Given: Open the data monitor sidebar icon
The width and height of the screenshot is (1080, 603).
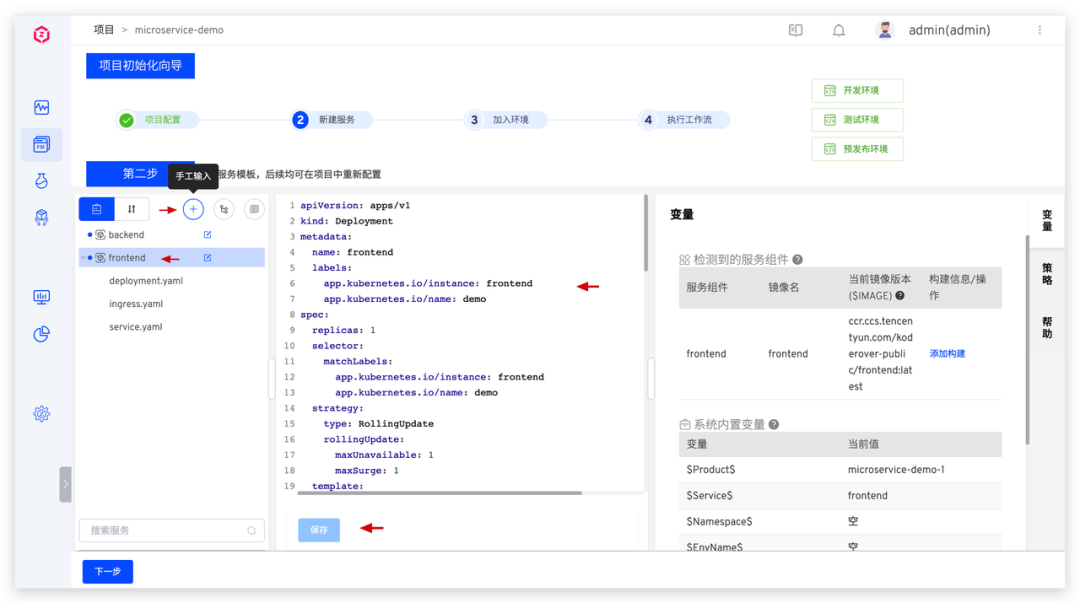Looking at the screenshot, I should pos(41,297).
